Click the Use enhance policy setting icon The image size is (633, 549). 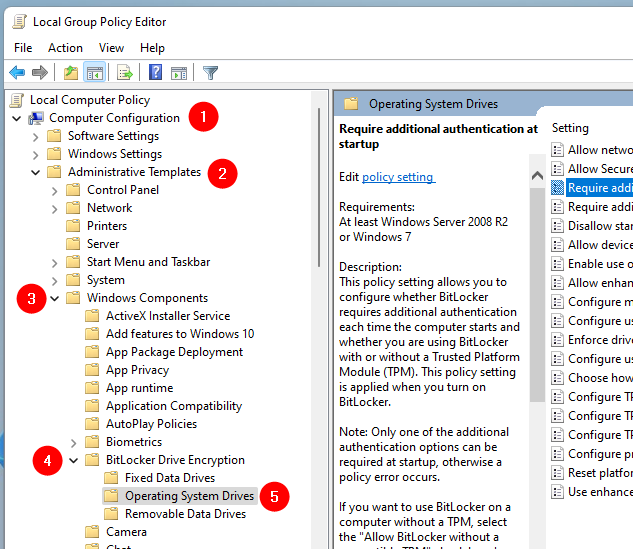coord(557,492)
